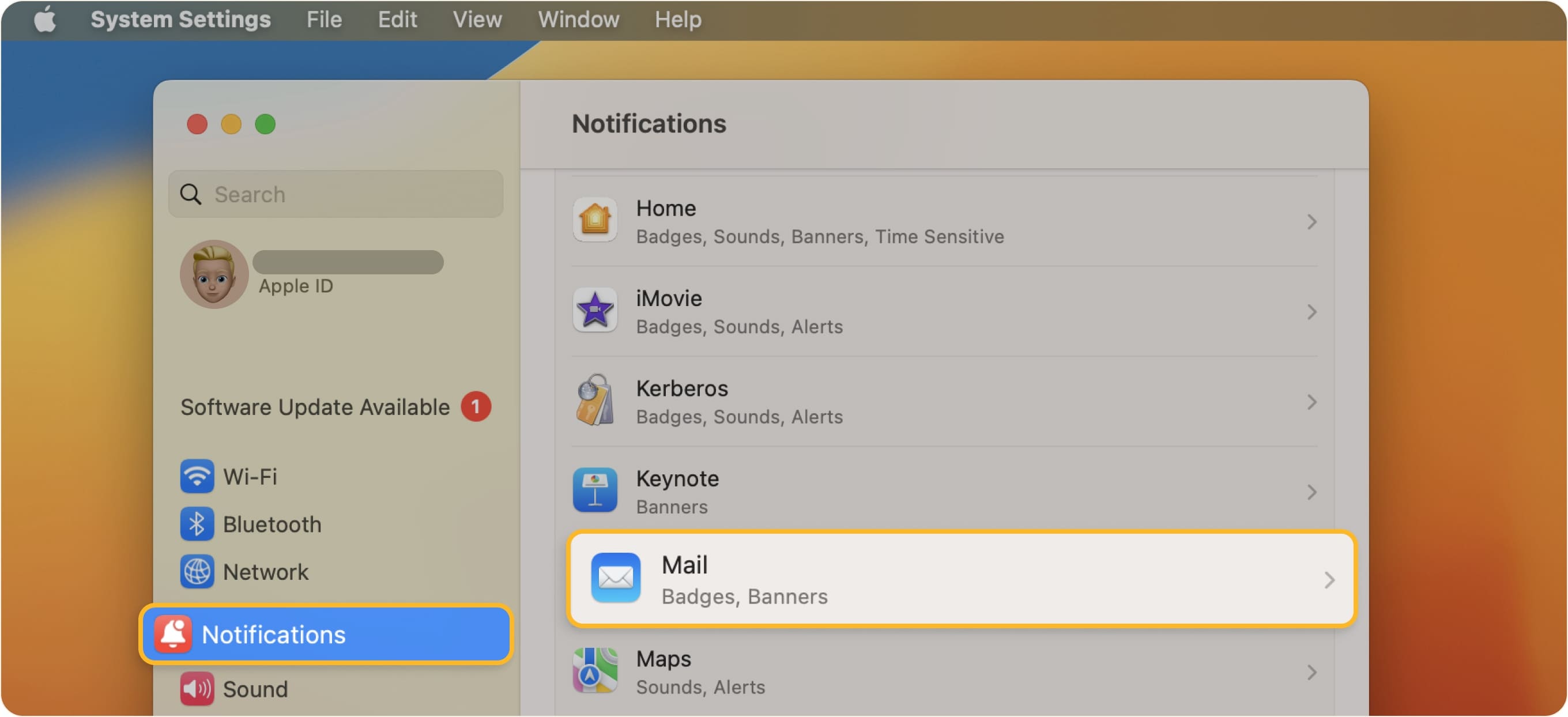Screen dimensions: 1568x717
Task: Click the Maps app icon
Action: tap(595, 670)
